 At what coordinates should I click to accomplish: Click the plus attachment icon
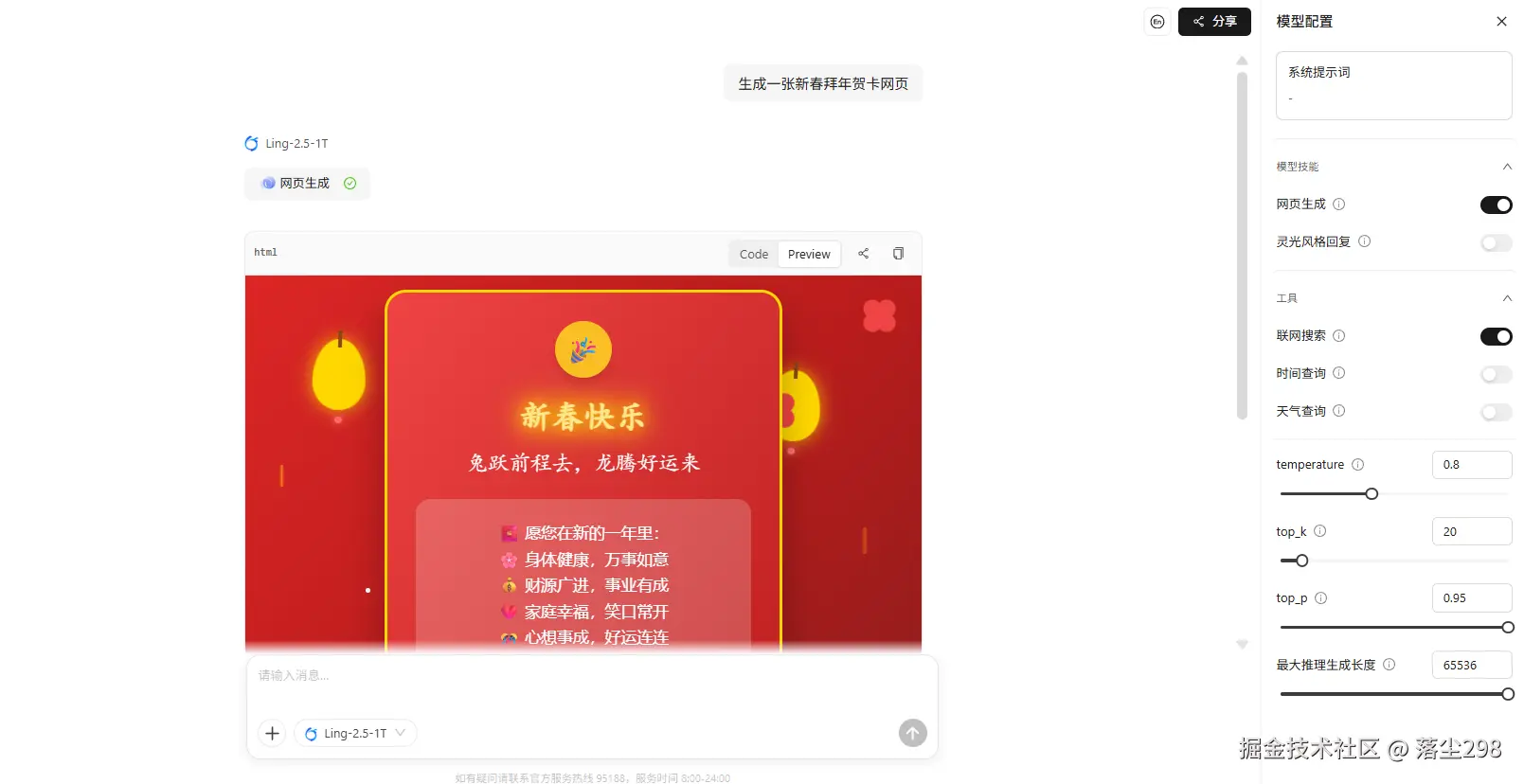point(272,733)
